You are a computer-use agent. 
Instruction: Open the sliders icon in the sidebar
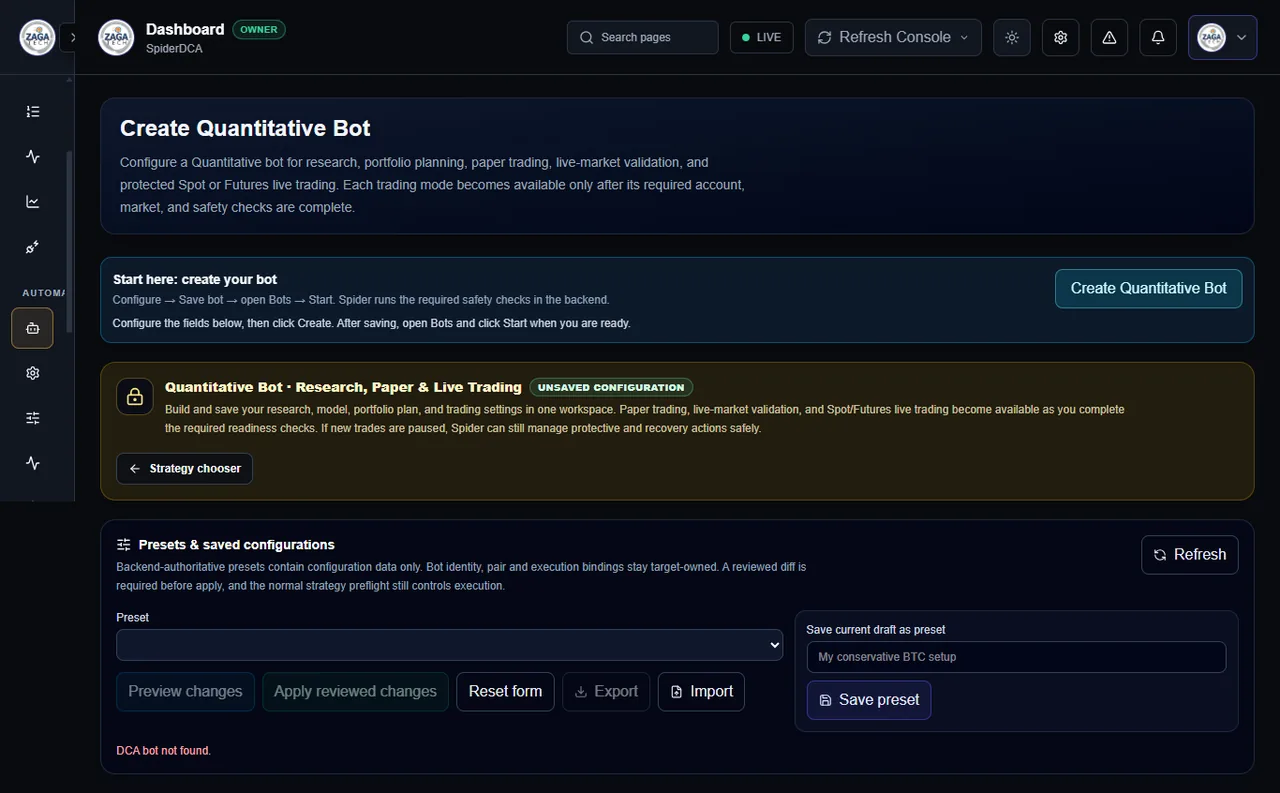click(33, 418)
